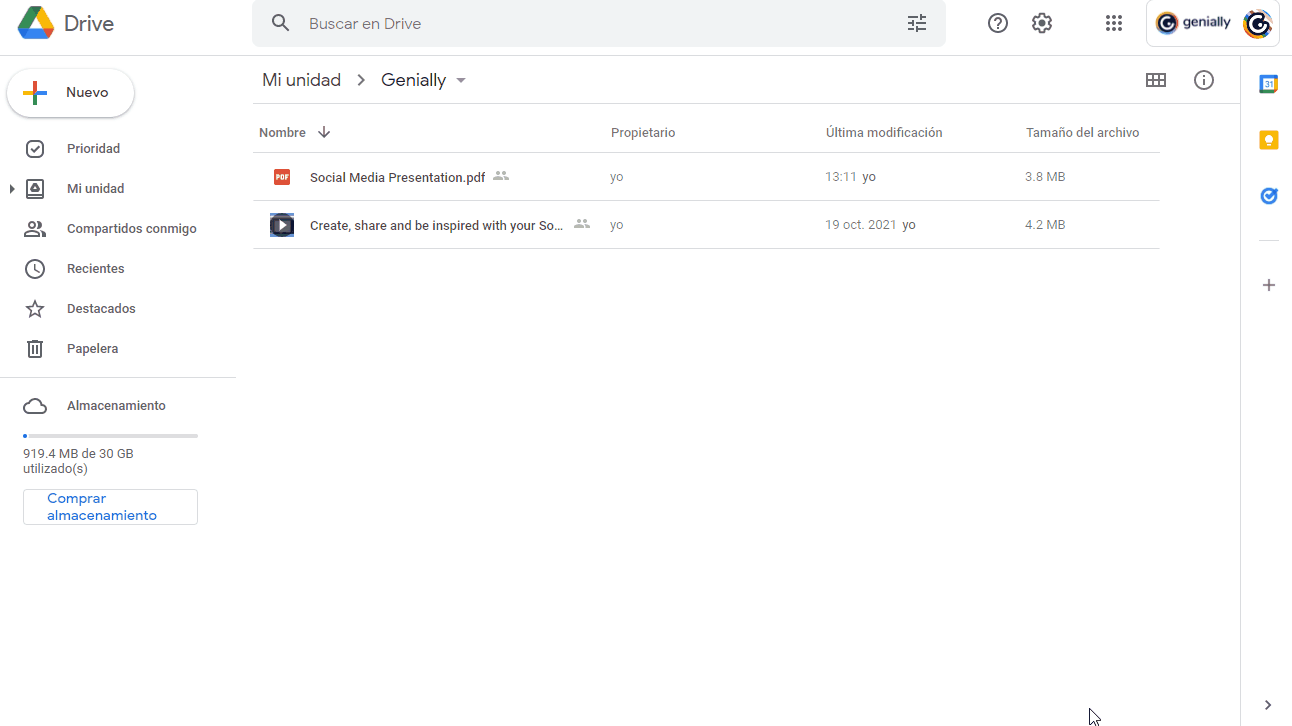Click the Prioridad checkmark icon

(x=35, y=149)
